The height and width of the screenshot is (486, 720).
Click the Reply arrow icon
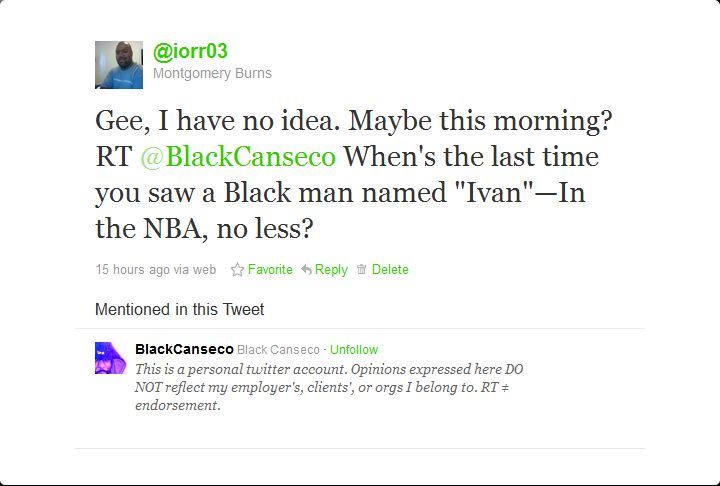[x=306, y=270]
